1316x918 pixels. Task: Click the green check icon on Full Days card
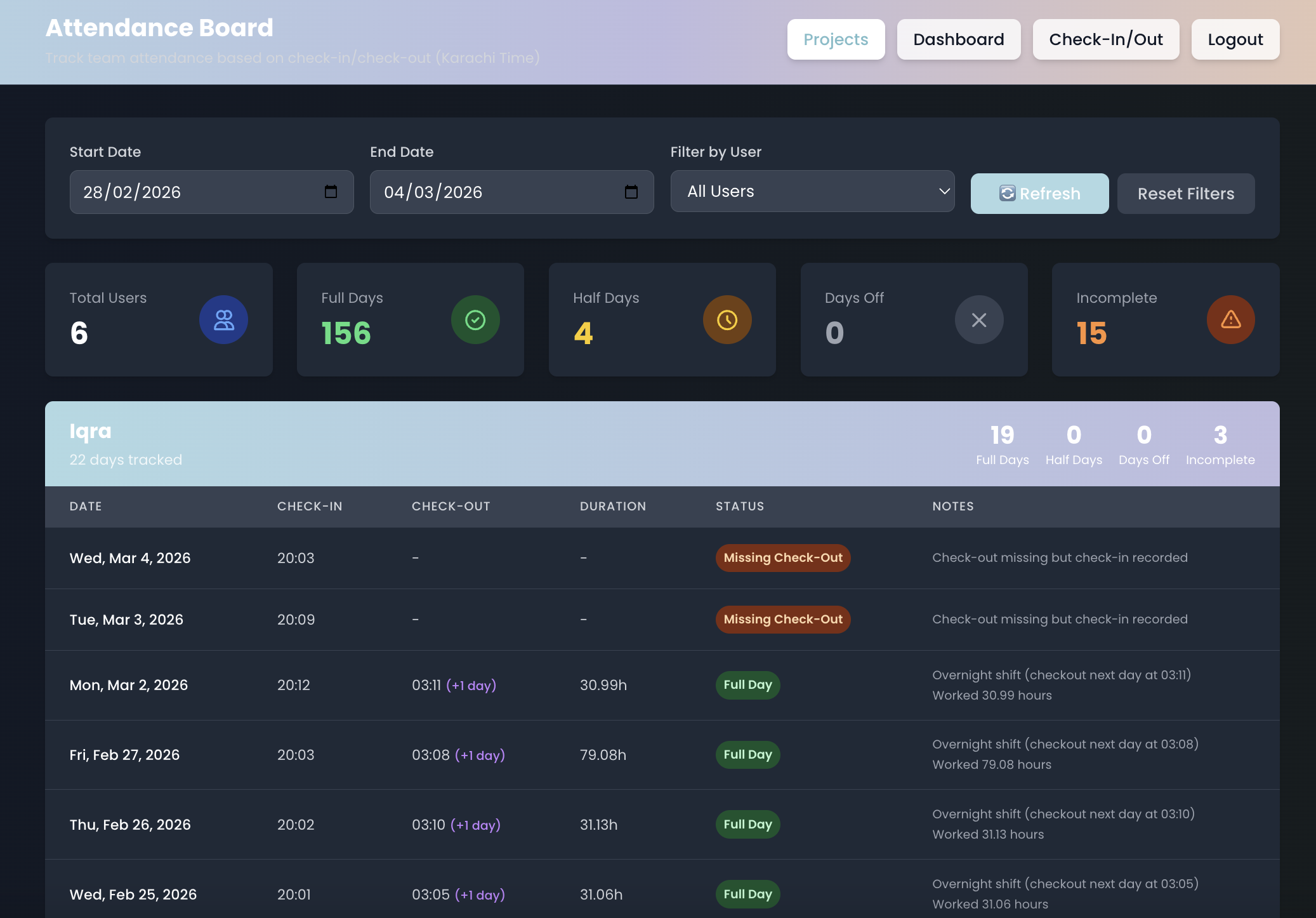click(475, 319)
